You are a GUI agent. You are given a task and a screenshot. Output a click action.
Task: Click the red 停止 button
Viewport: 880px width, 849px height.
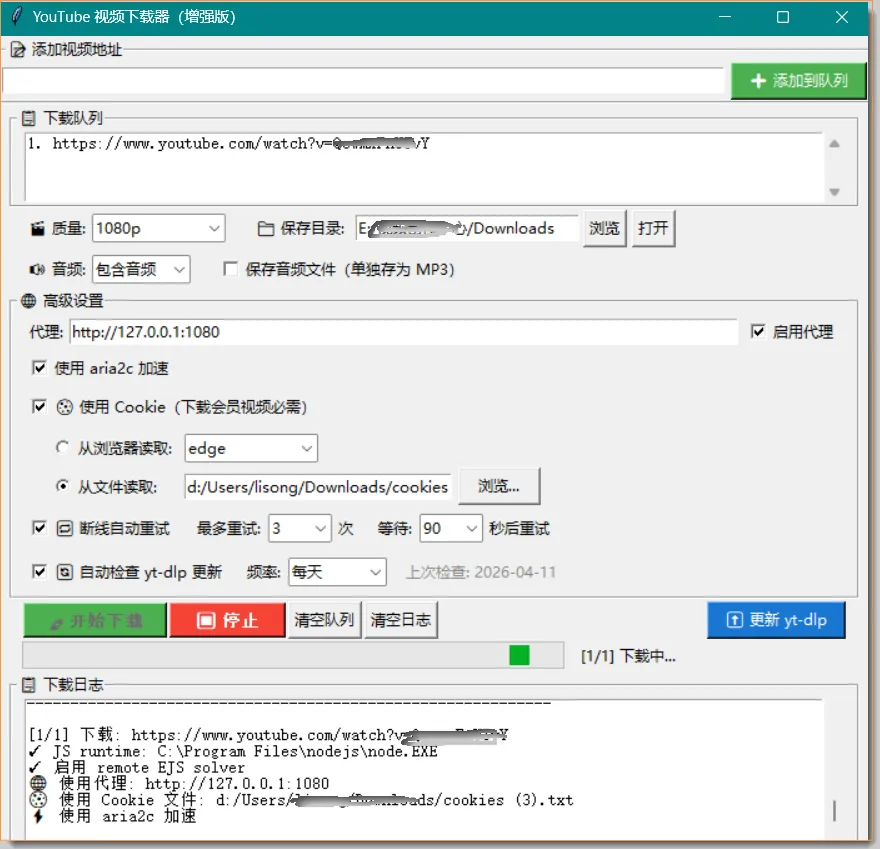[227, 620]
